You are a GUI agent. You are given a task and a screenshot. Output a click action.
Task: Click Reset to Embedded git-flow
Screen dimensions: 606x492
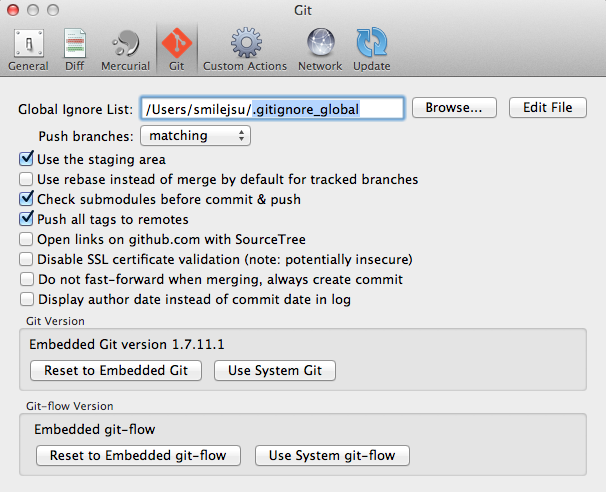[x=138, y=455]
